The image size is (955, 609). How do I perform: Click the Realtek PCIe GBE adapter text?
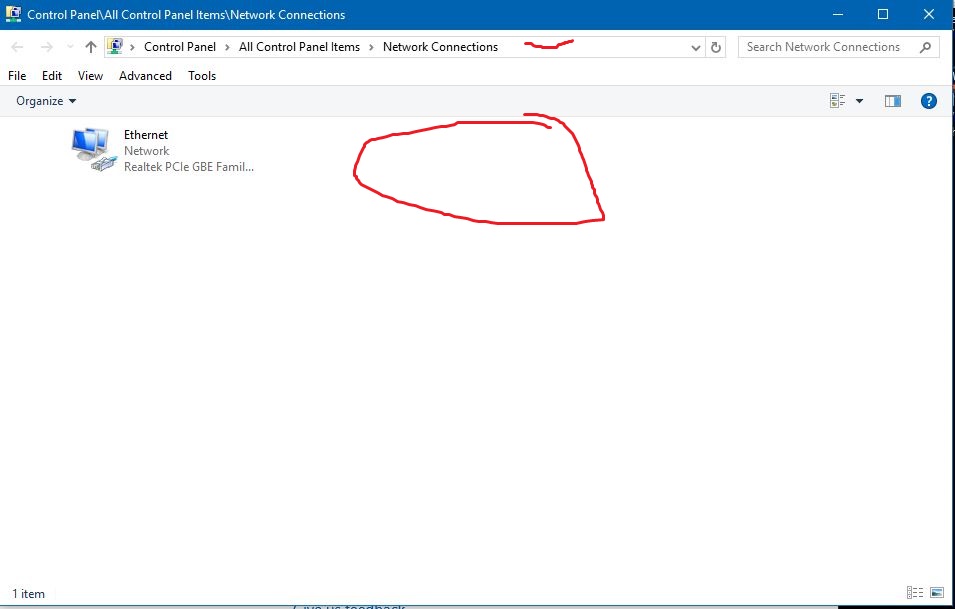tap(189, 167)
